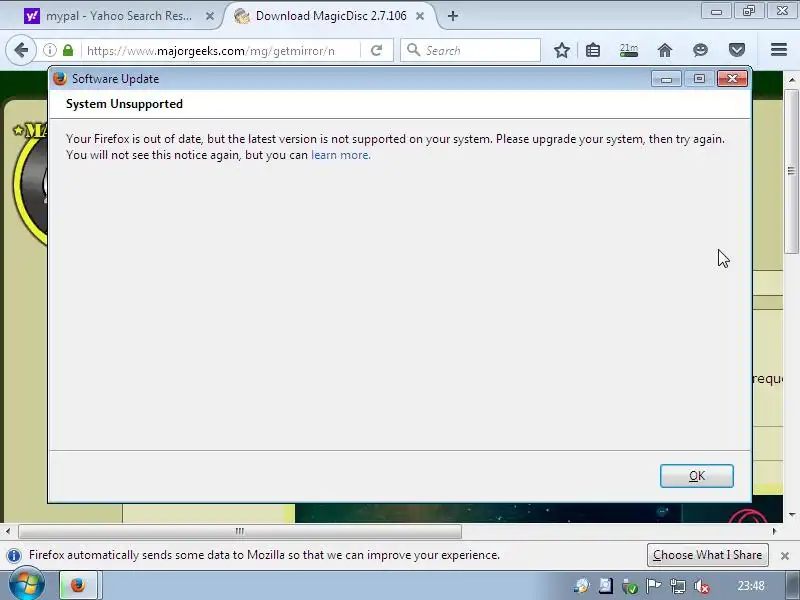Click the green shield tray icon

pyautogui.click(x=629, y=586)
